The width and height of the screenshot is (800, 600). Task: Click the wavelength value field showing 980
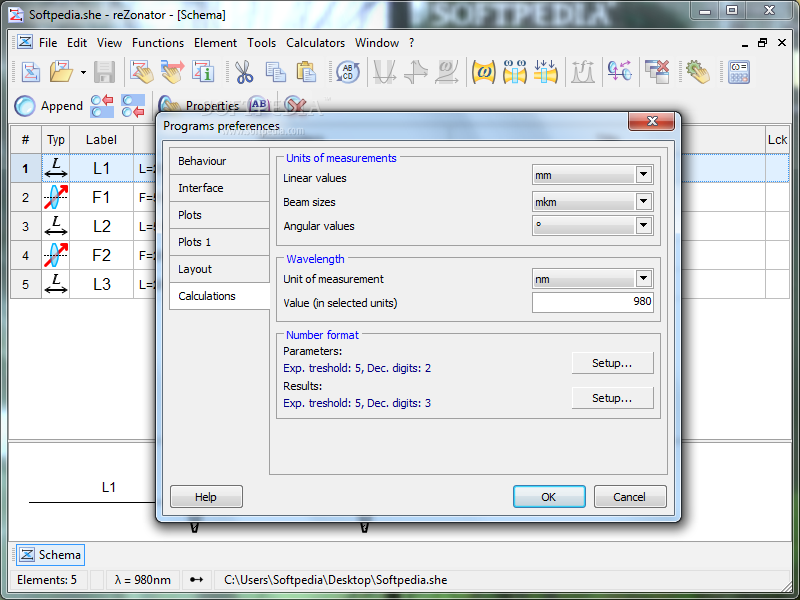(592, 302)
